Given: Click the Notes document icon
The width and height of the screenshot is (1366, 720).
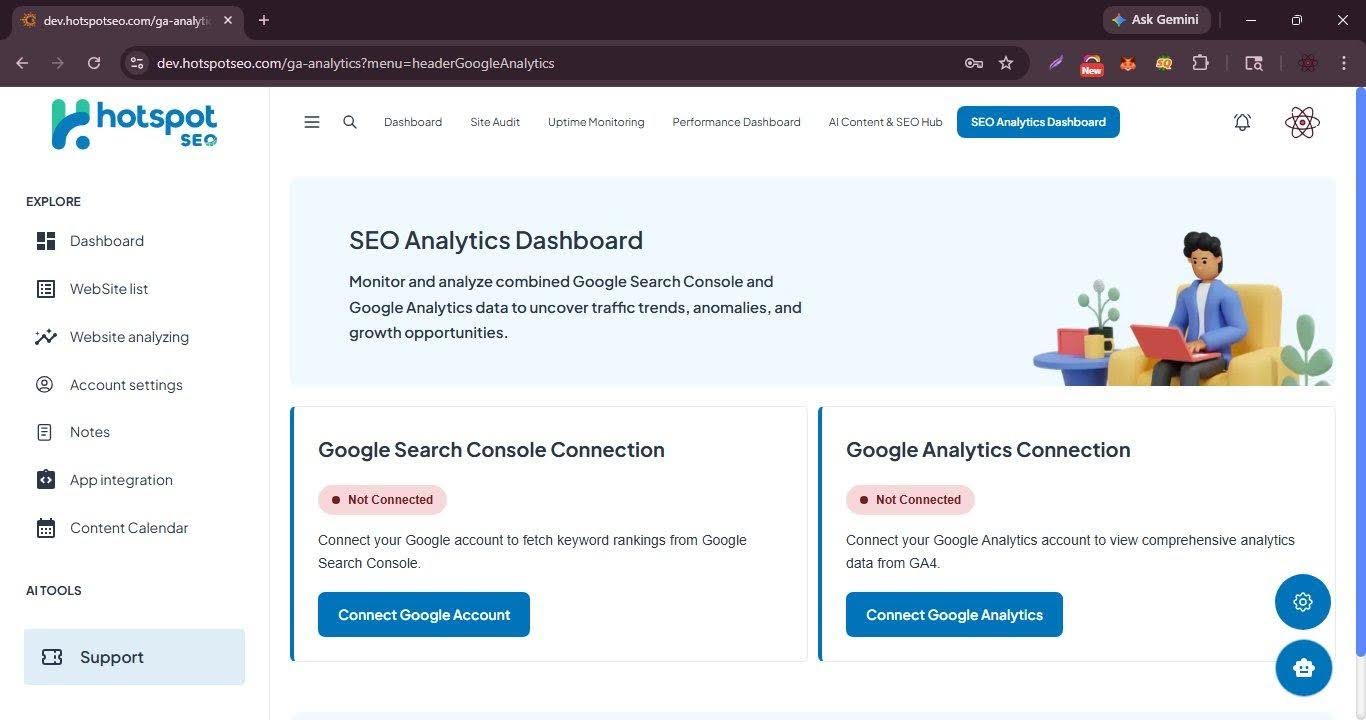Looking at the screenshot, I should click(45, 432).
